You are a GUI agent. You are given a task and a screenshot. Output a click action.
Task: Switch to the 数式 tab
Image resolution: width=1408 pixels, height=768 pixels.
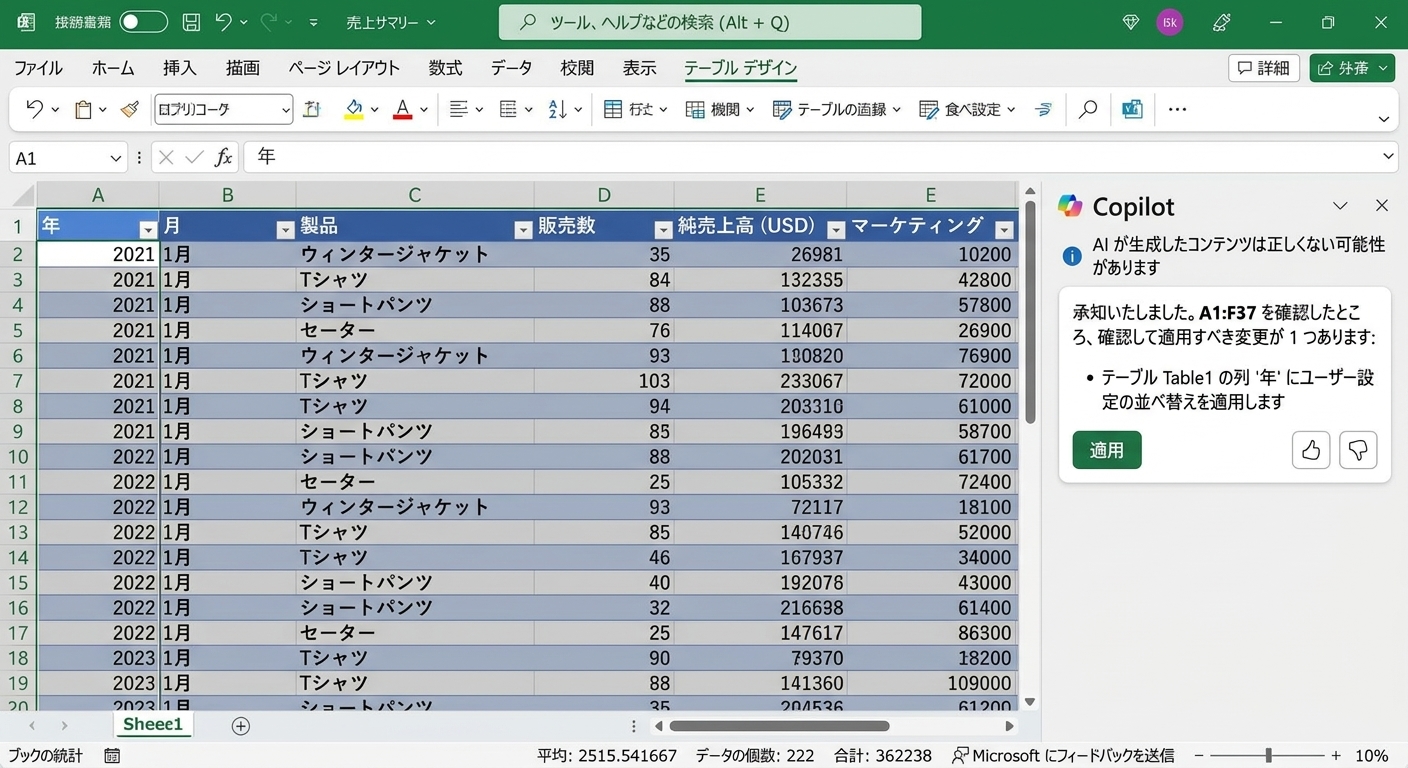click(445, 68)
